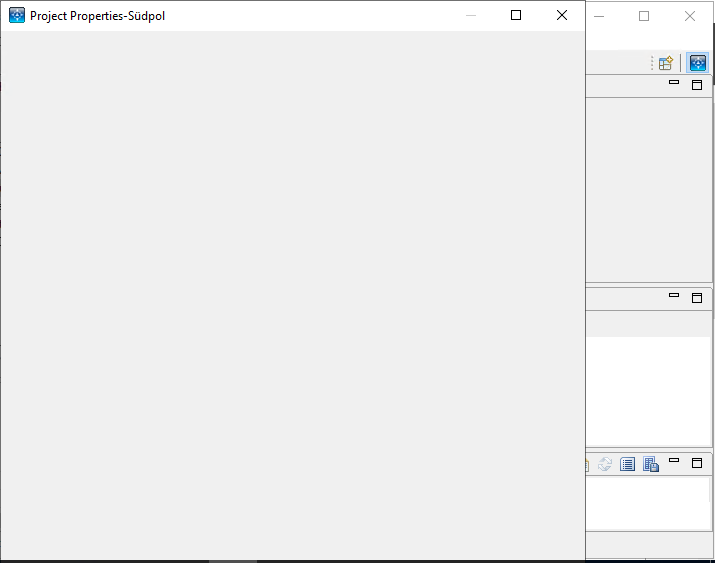Click the disabled refresh arrows icon
The width and height of the screenshot is (715, 563).
(605, 464)
